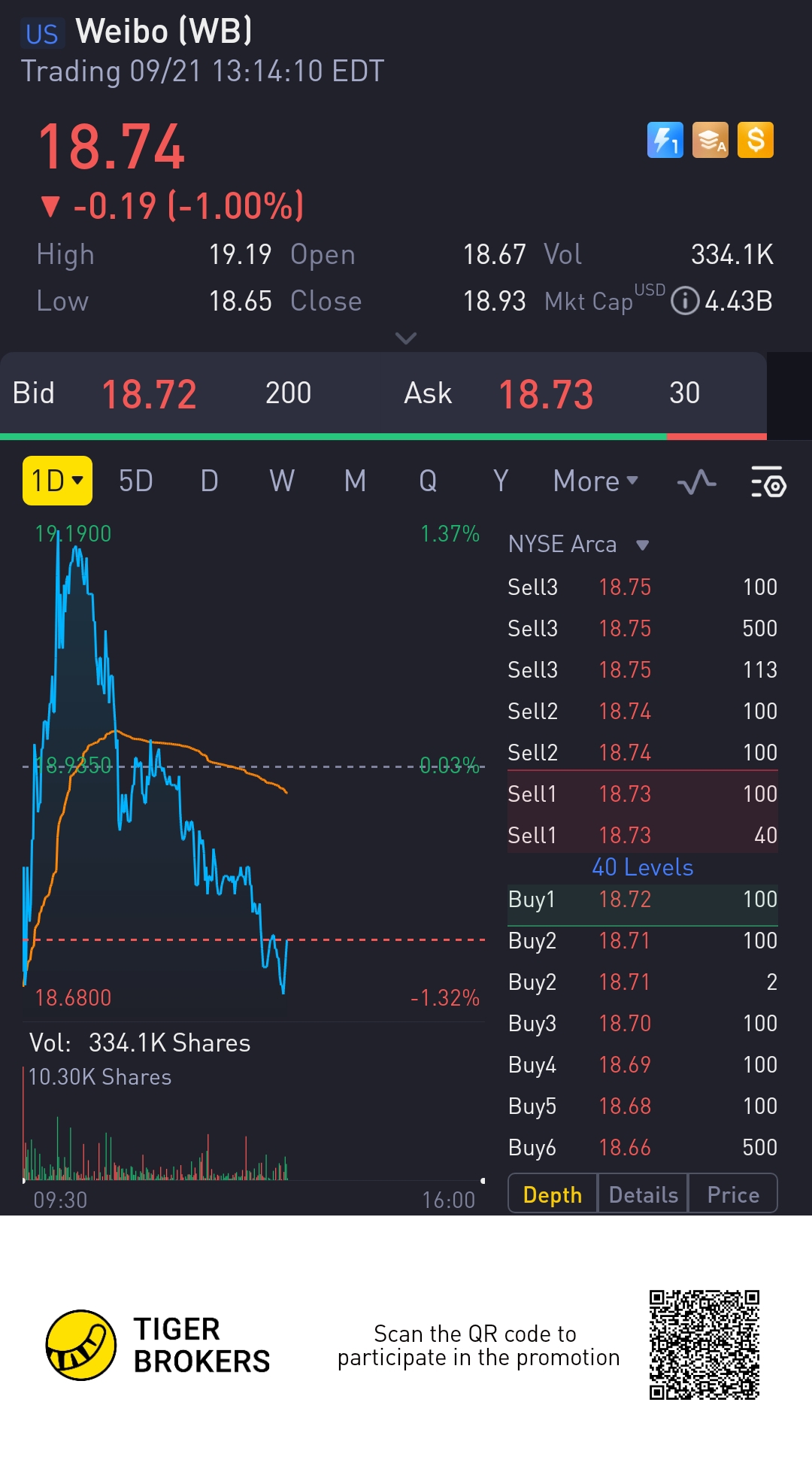Screen dimensions: 812x1475
Task: Tap the Buy6 18.66 row
Action: 643,1147
